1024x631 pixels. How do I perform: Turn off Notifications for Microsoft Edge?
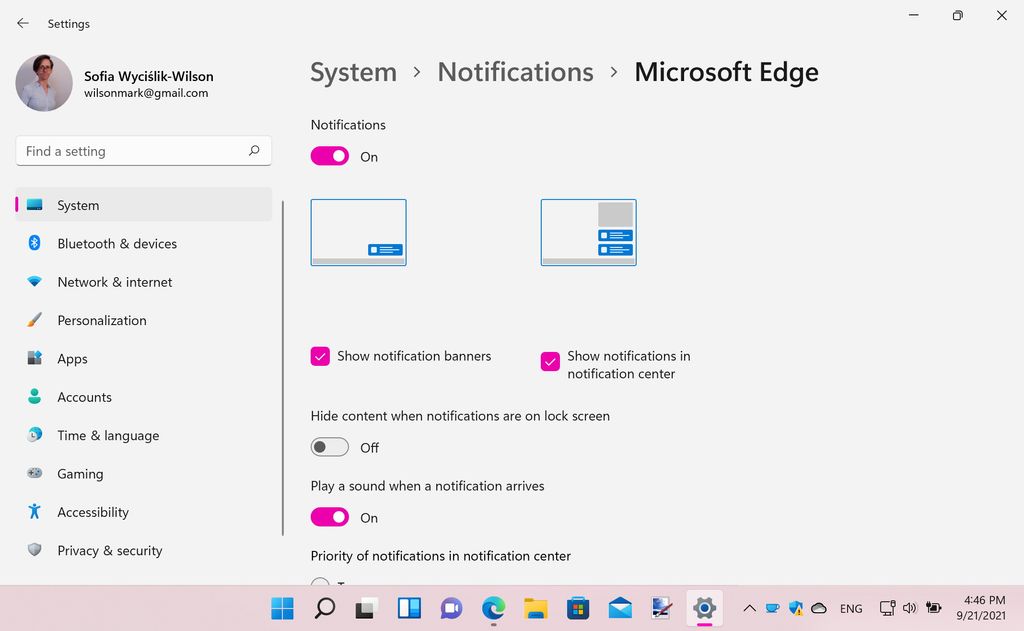point(329,156)
